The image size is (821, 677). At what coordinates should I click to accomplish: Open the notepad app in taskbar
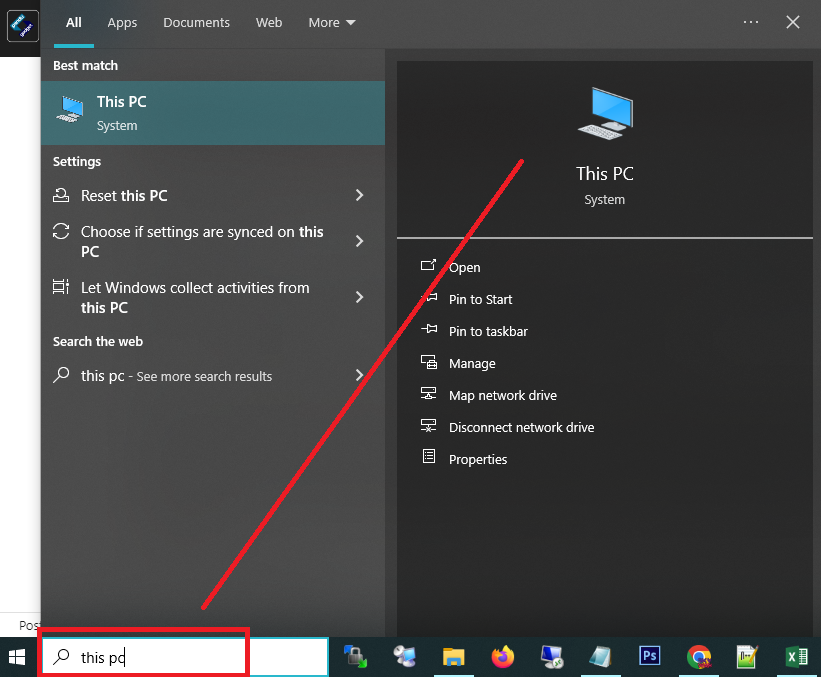tap(601, 657)
